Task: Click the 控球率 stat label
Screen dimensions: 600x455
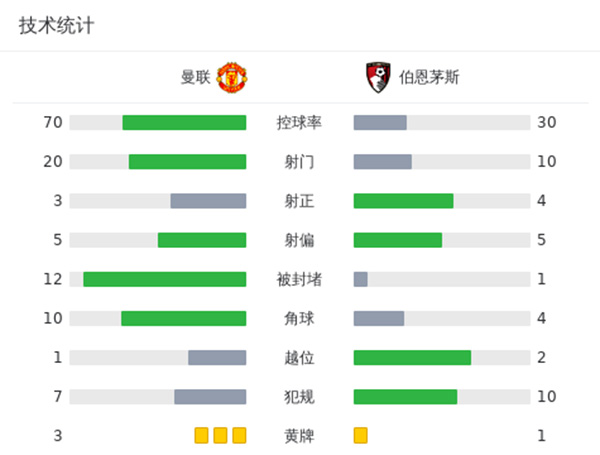Action: 299,123
